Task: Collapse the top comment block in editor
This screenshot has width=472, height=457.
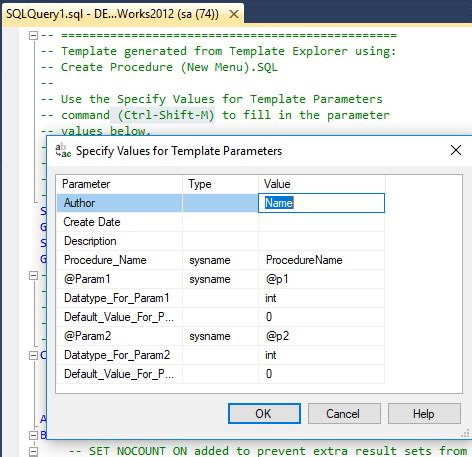Action: pos(33,35)
